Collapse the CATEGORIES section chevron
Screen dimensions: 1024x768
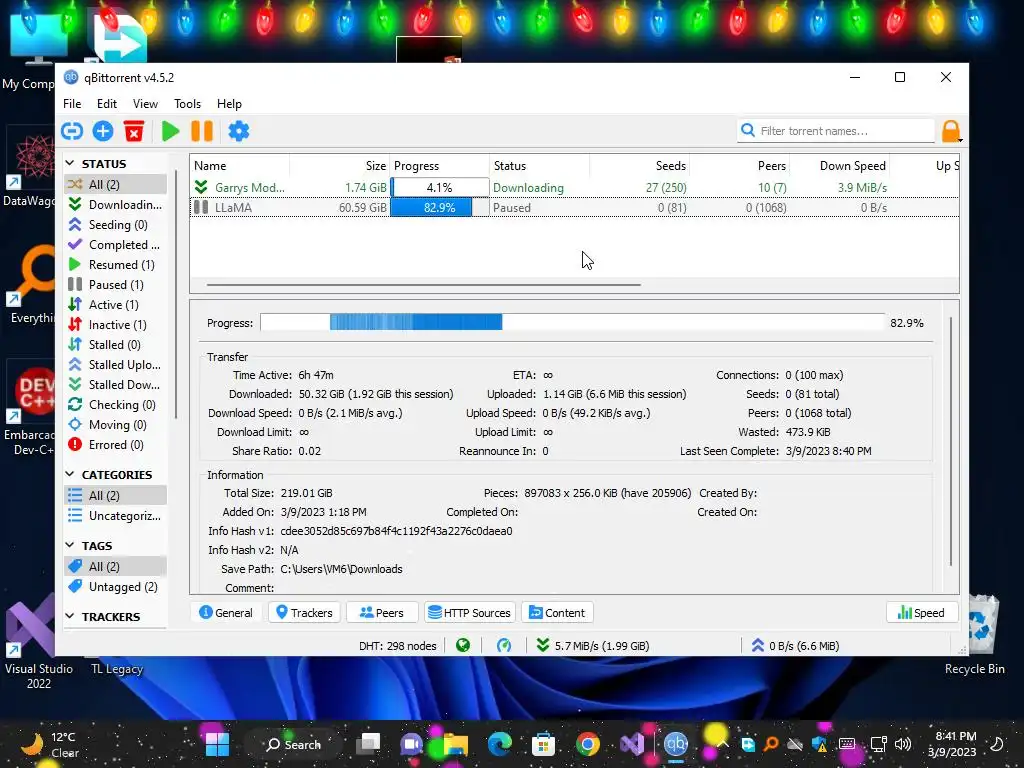[x=70, y=474]
